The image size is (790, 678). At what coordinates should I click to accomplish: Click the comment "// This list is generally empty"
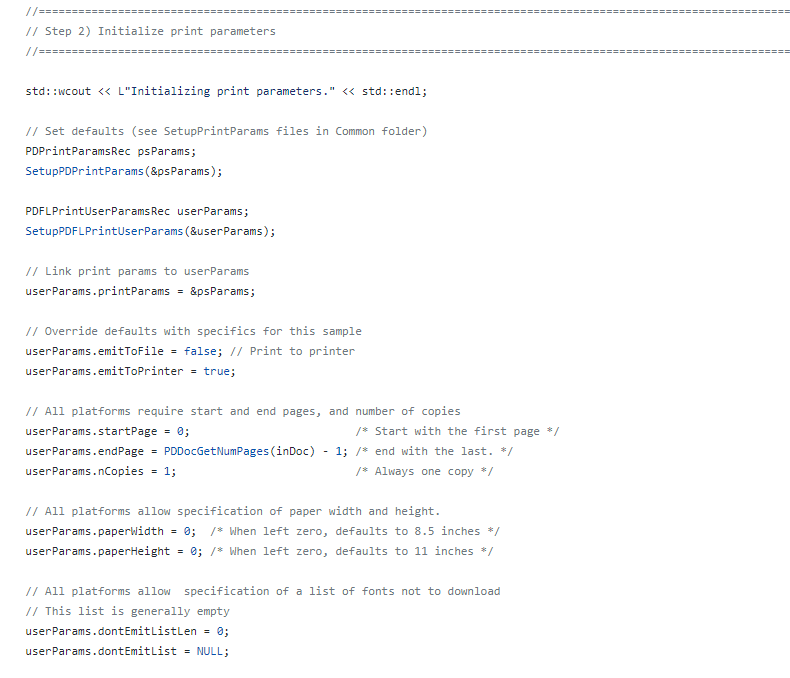[127, 612]
